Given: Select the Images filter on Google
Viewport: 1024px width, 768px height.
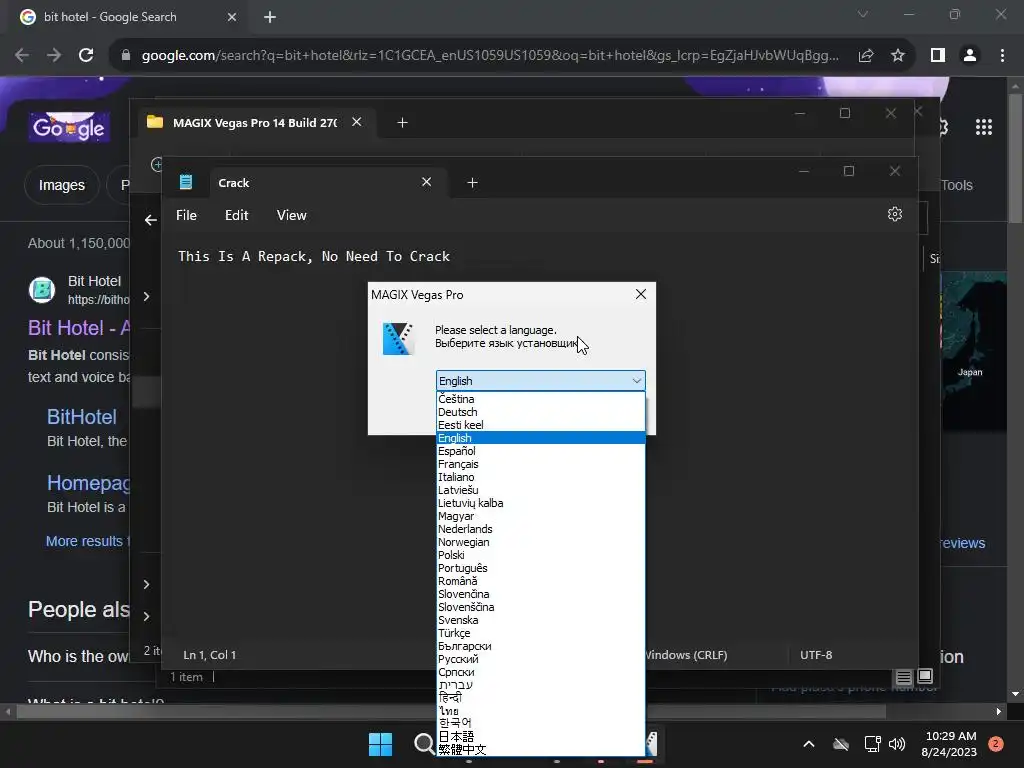Looking at the screenshot, I should [x=61, y=185].
